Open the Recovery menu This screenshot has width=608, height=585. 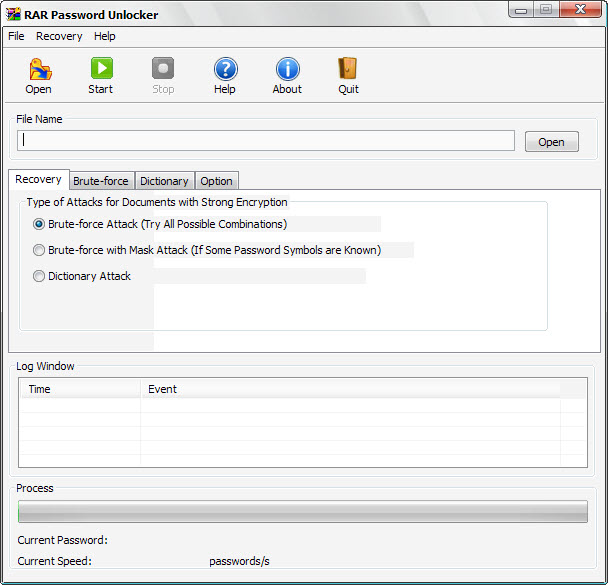pyautogui.click(x=59, y=36)
